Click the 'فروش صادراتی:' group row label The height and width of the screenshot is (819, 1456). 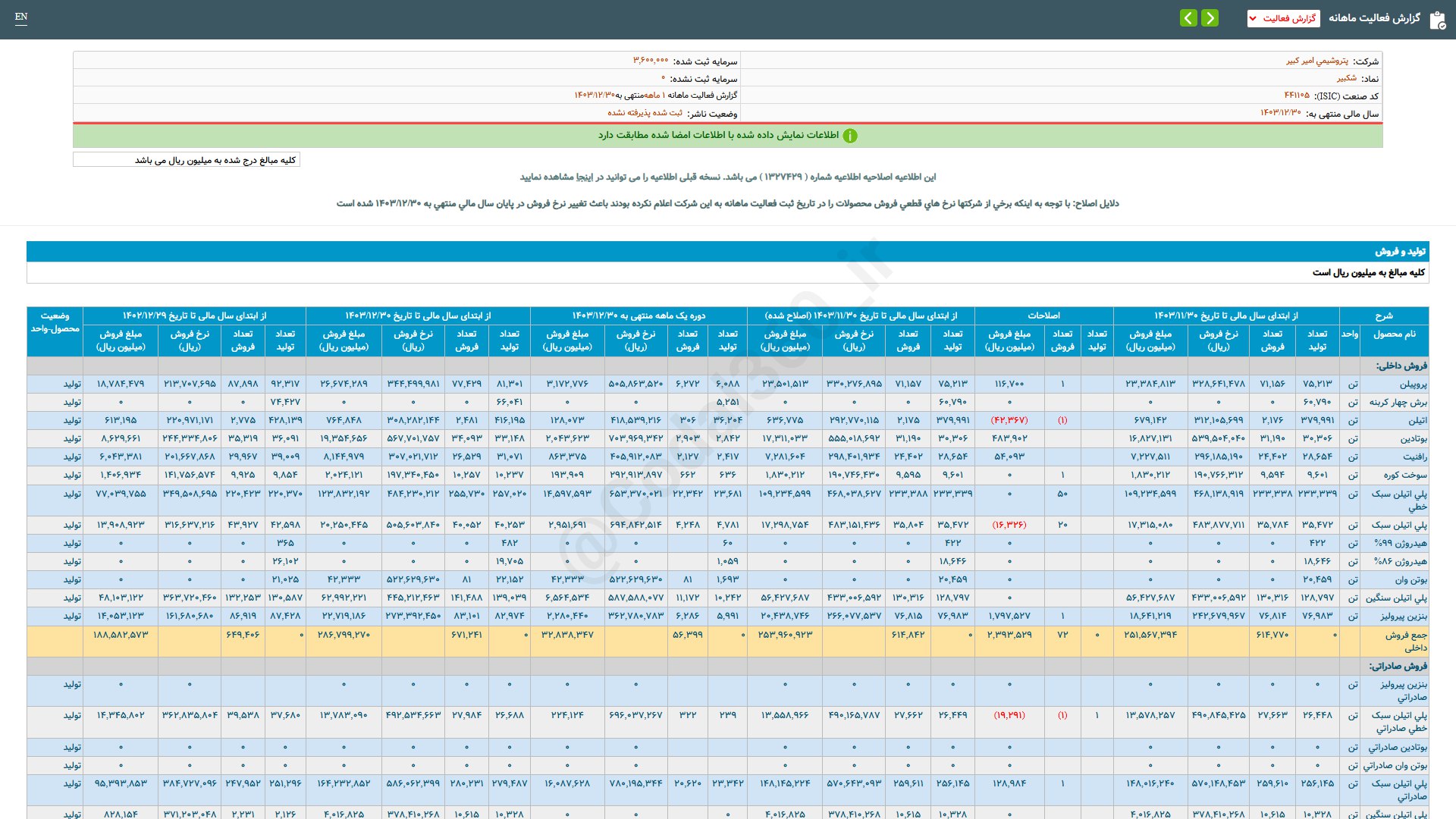point(1398,666)
